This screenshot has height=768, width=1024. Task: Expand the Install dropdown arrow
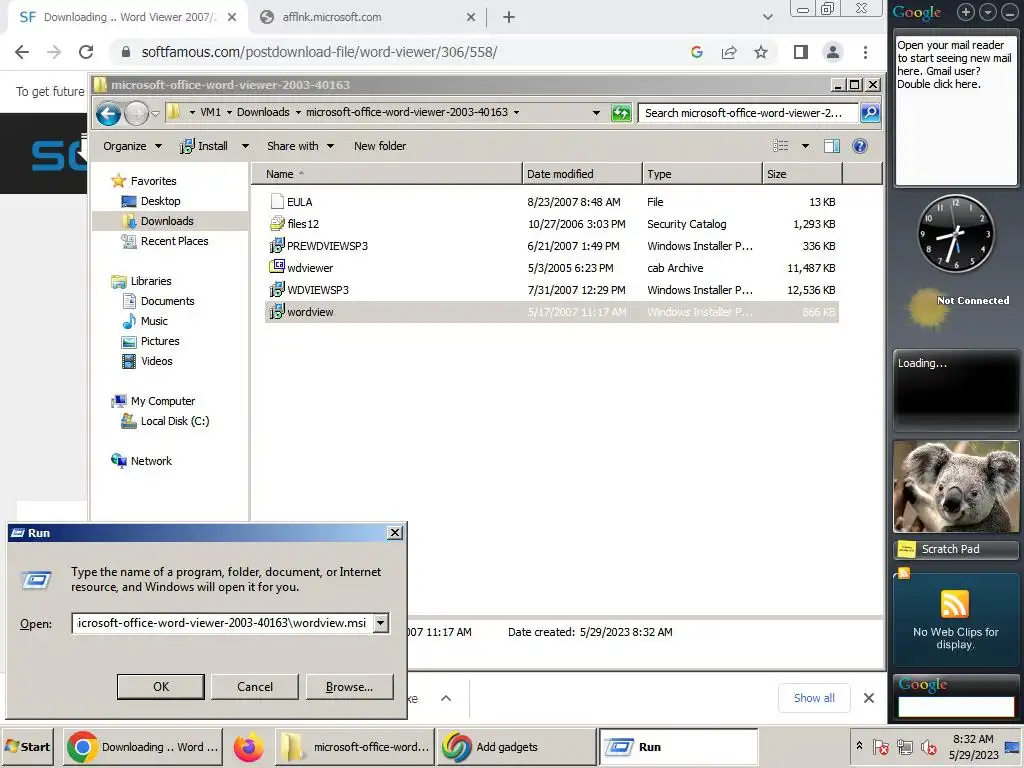(x=246, y=146)
